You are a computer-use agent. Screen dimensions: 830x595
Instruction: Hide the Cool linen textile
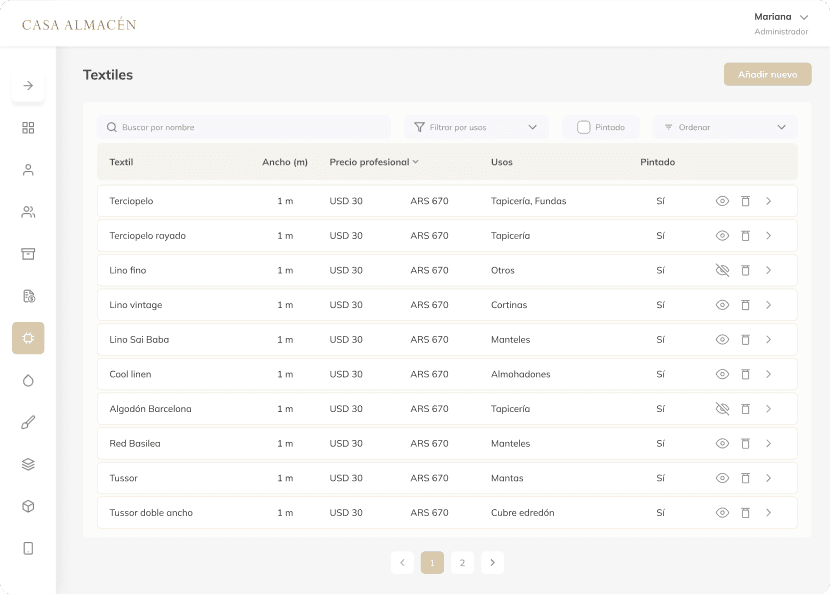tap(722, 374)
